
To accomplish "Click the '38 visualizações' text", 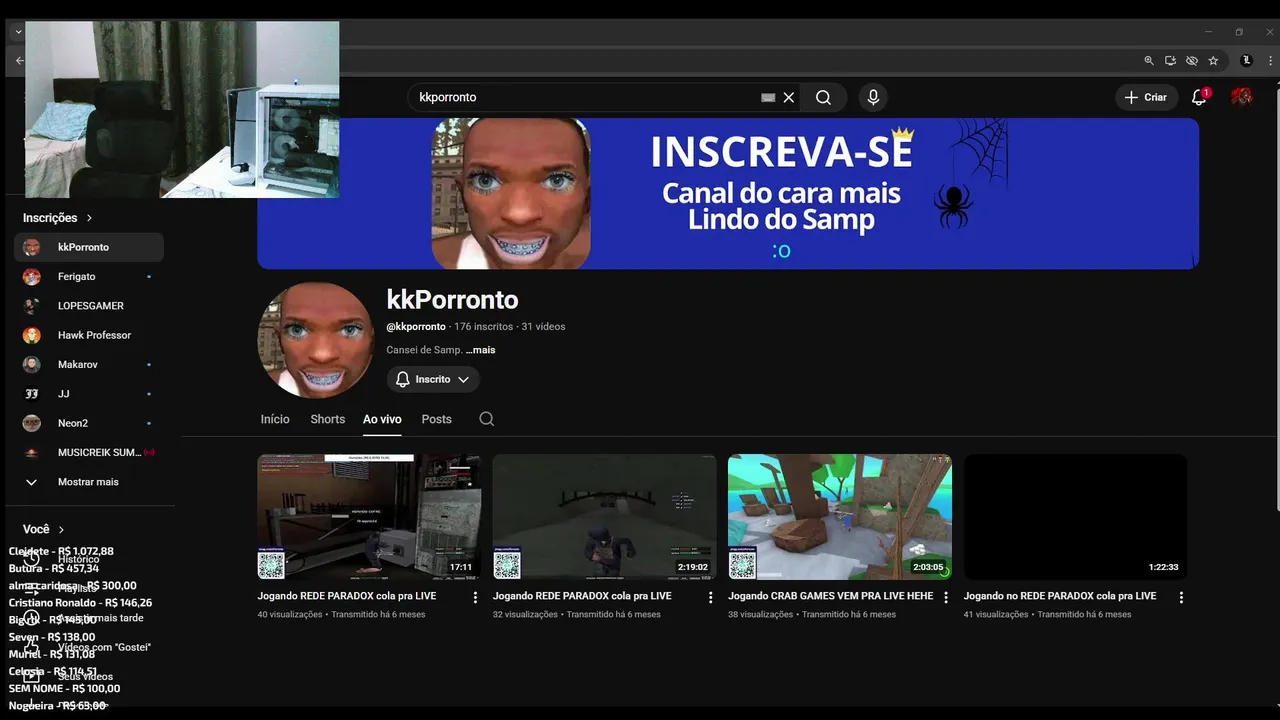I will click(x=761, y=614).
